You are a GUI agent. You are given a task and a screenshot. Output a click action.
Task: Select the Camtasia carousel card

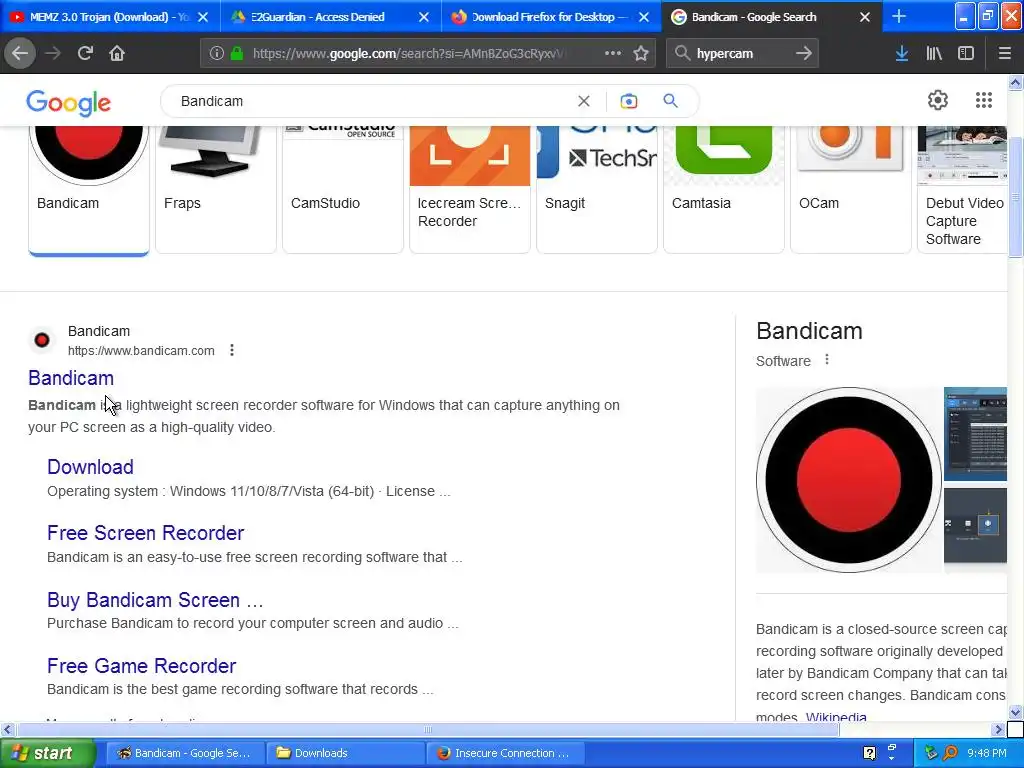(x=724, y=189)
